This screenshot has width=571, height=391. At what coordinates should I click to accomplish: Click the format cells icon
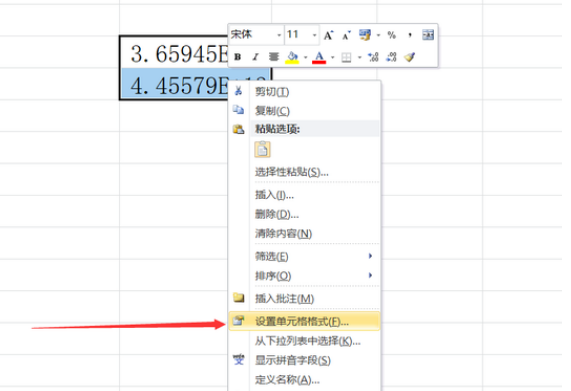[x=239, y=321]
